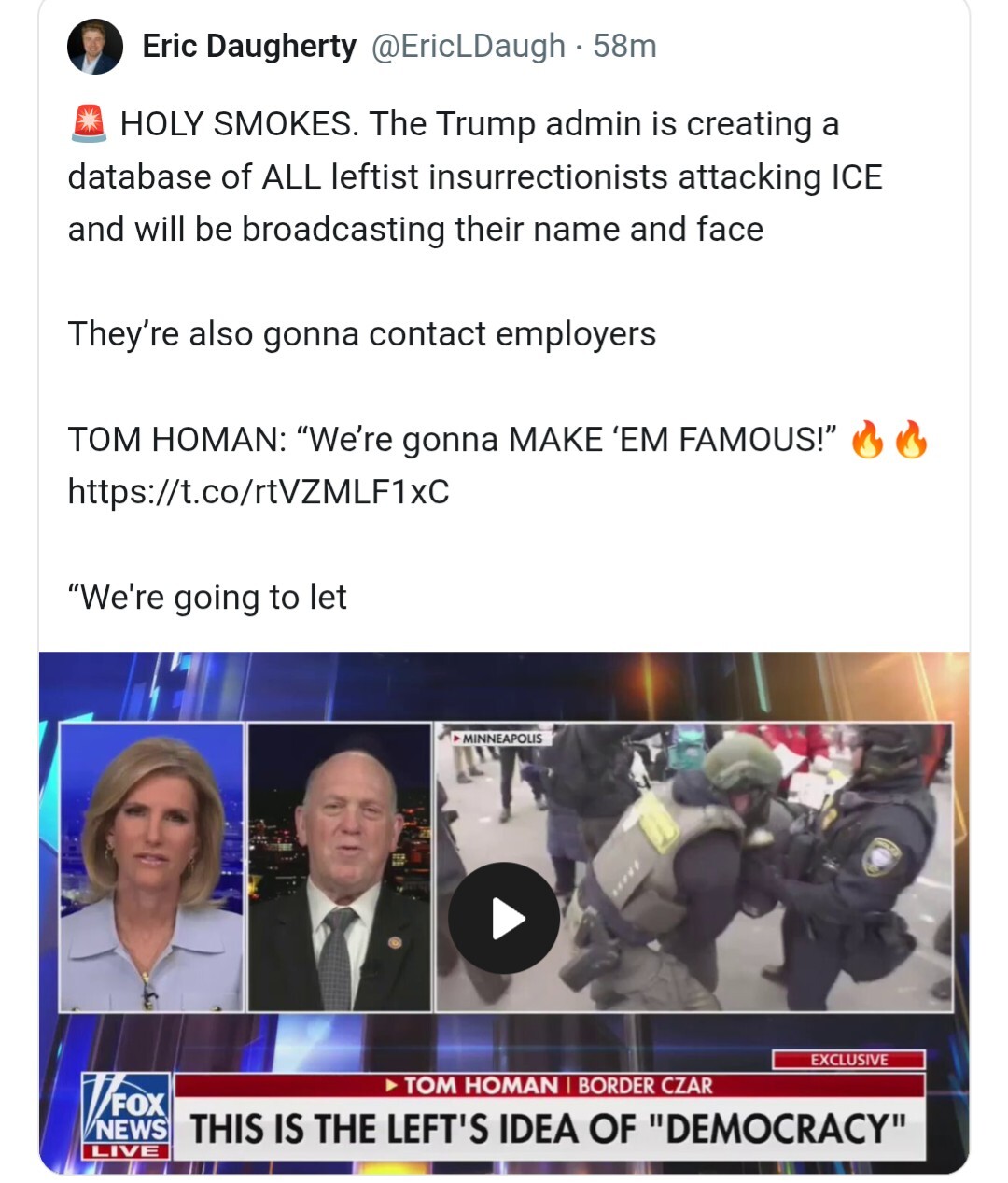Click the "Left's idea of democracy" headline
Image resolution: width=1008 pixels, height=1183 pixels.
[550, 1128]
